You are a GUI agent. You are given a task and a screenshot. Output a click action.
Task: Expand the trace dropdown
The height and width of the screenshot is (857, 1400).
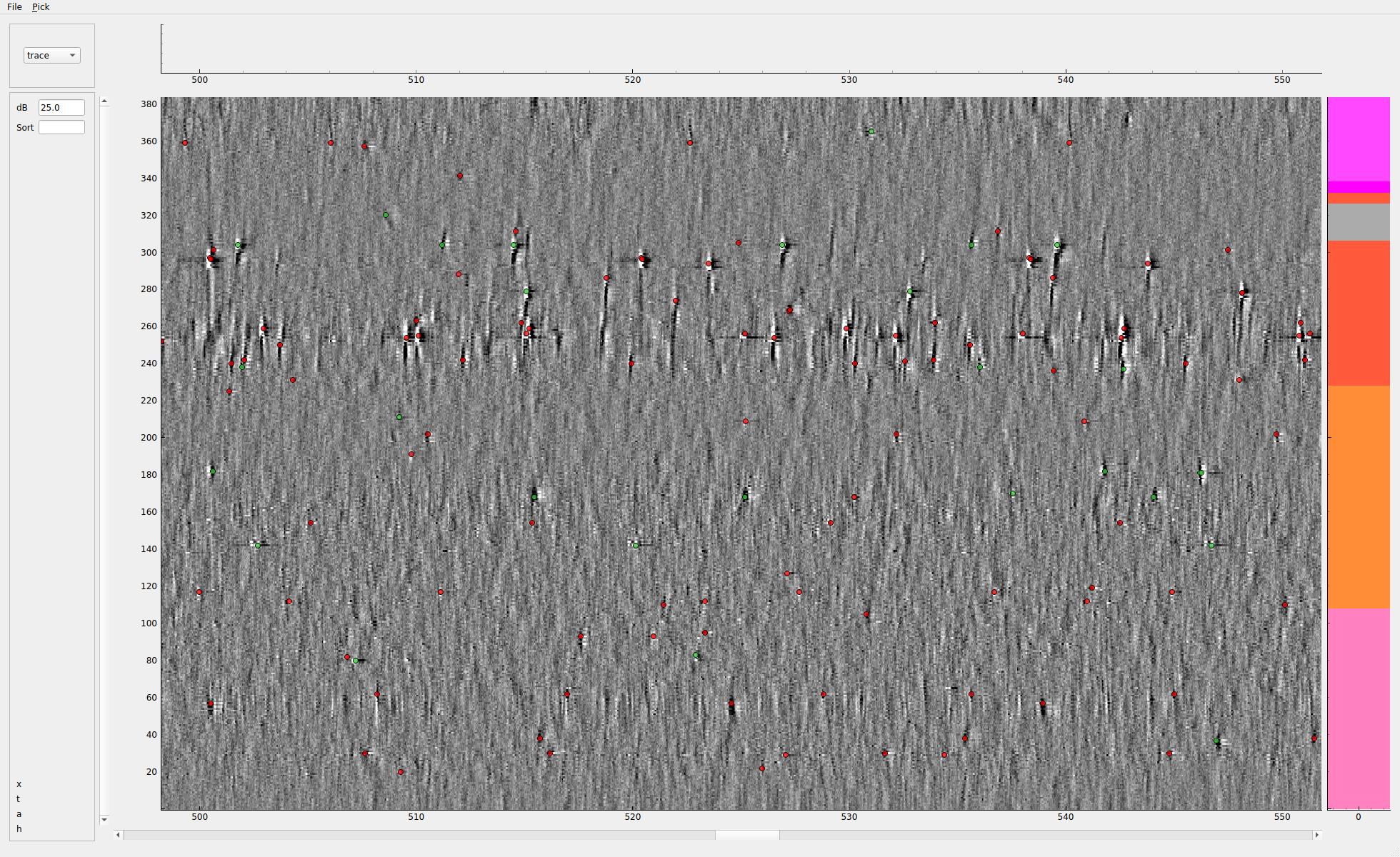pos(51,55)
